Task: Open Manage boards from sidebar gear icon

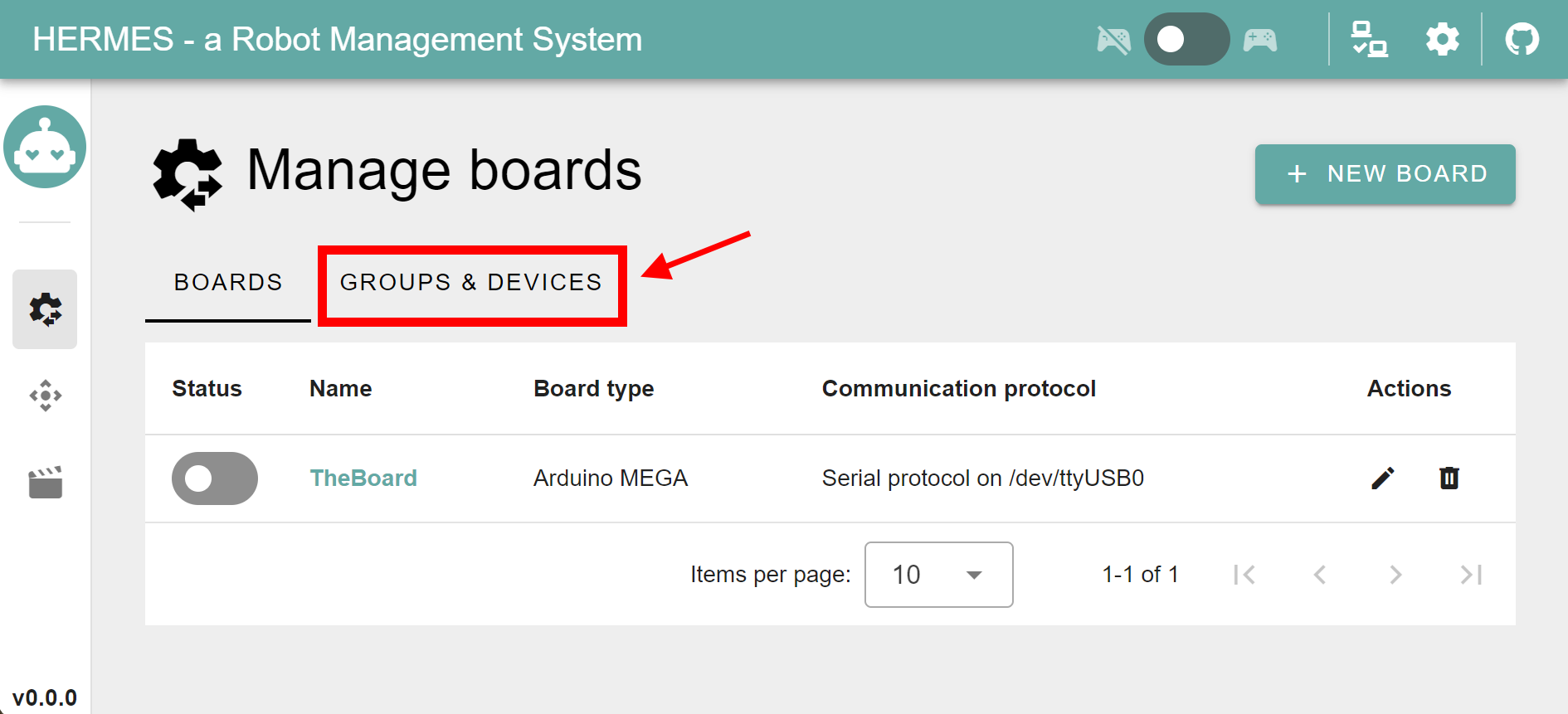Action: coord(45,309)
